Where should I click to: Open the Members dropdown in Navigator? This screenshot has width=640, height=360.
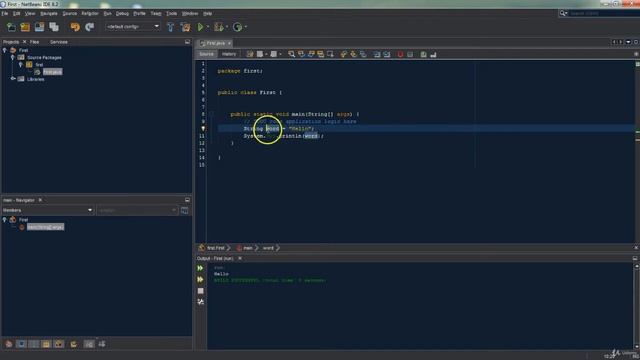(x=47, y=210)
